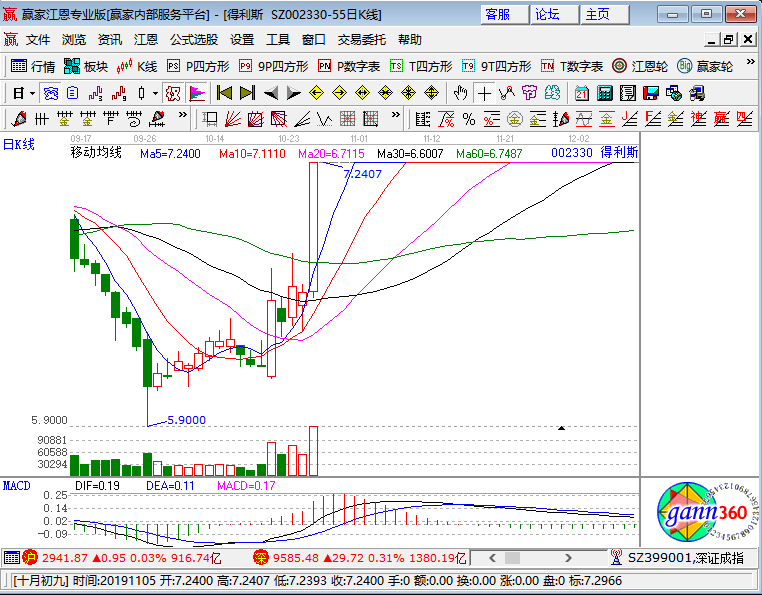Click the purple 节 icon

coord(529,93)
